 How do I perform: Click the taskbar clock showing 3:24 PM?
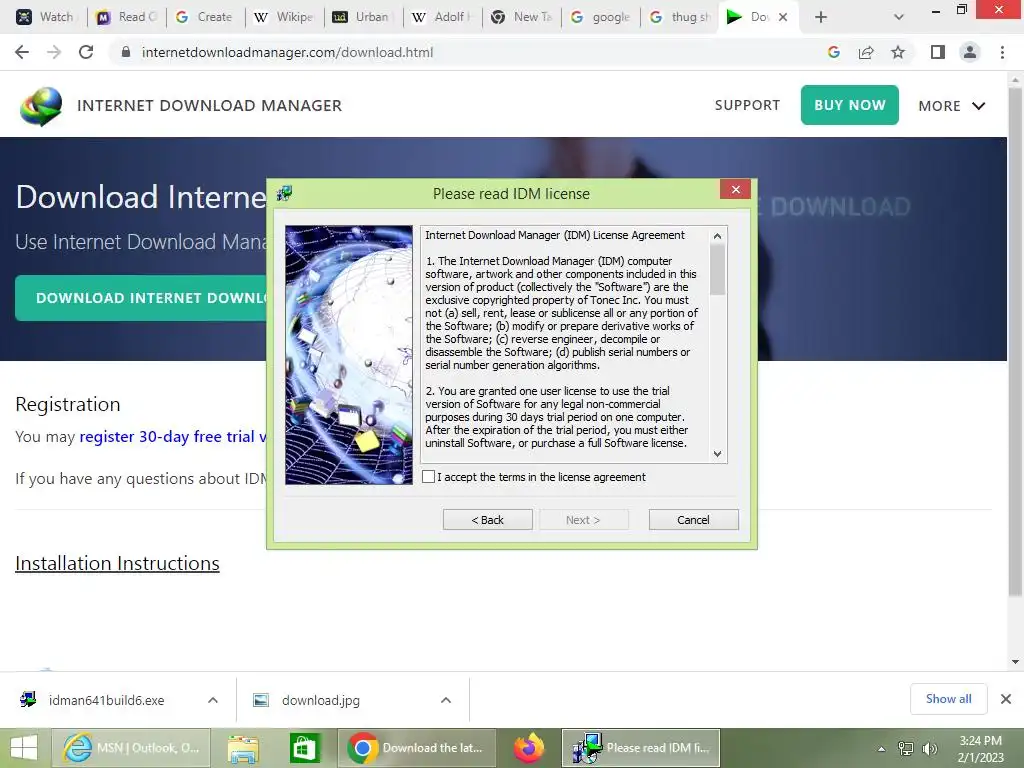tap(980, 749)
